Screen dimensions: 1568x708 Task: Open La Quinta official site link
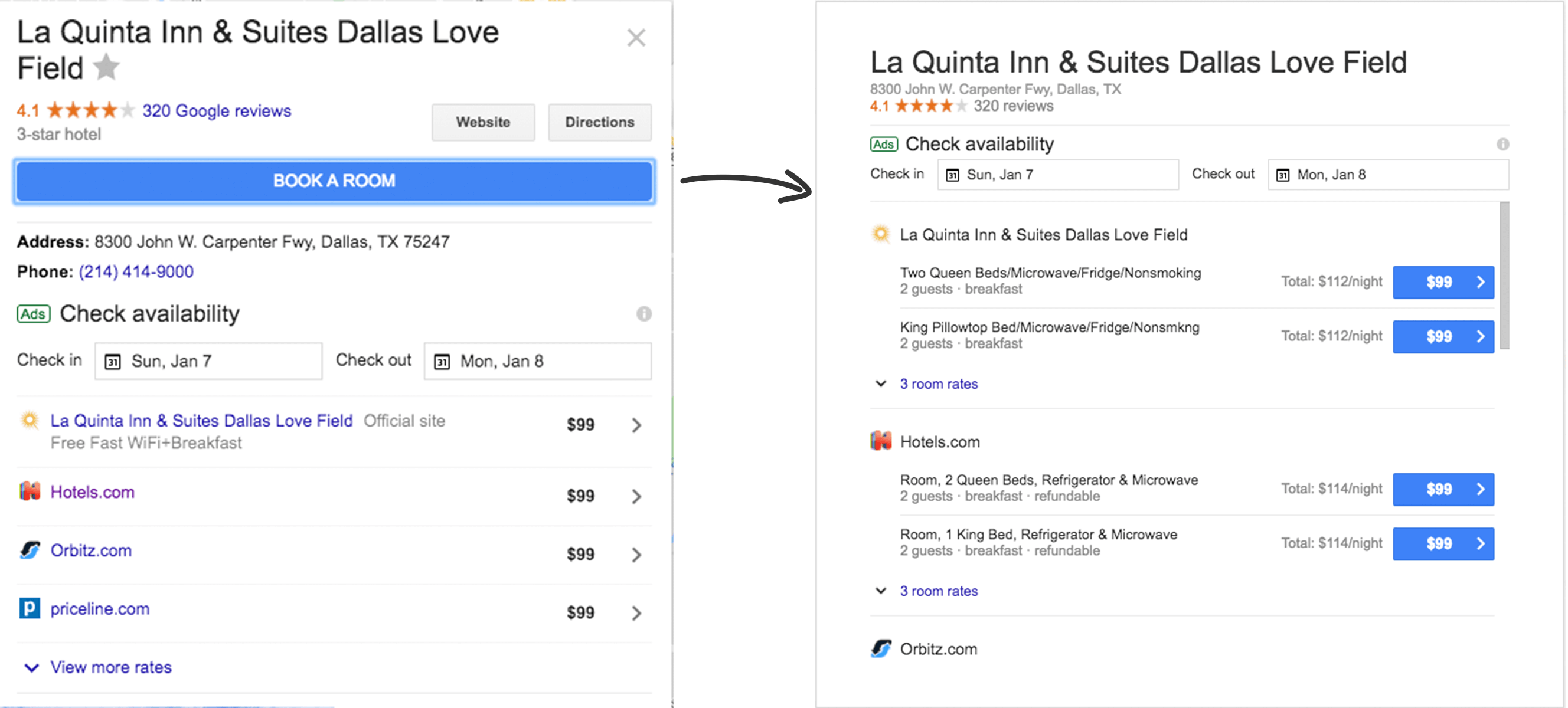(201, 421)
